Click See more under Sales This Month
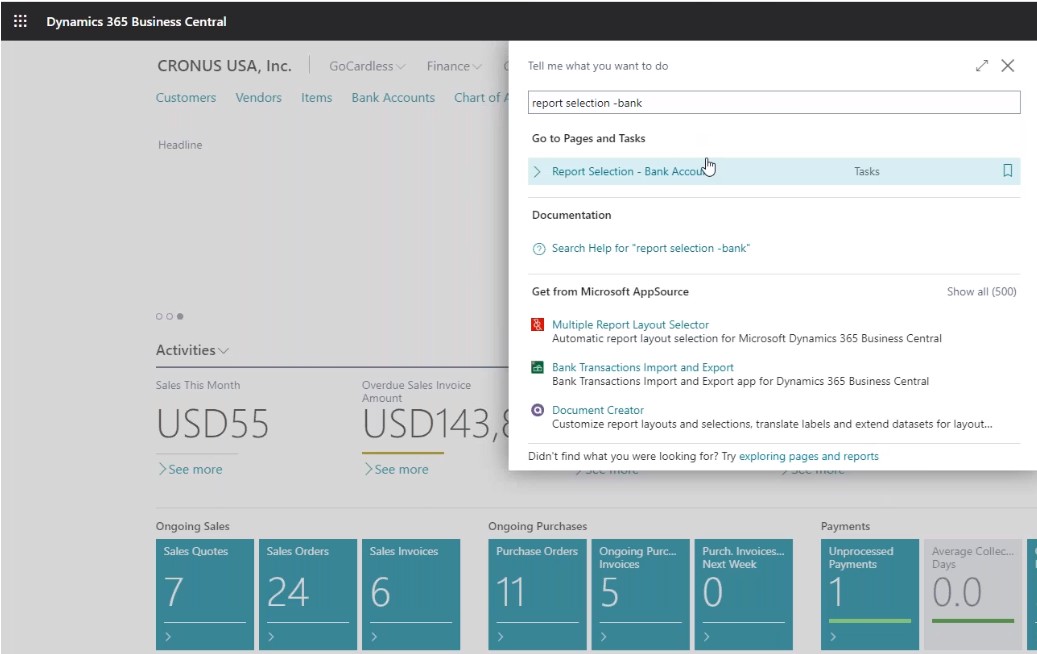This screenshot has height=654, width=1037. coord(192,468)
